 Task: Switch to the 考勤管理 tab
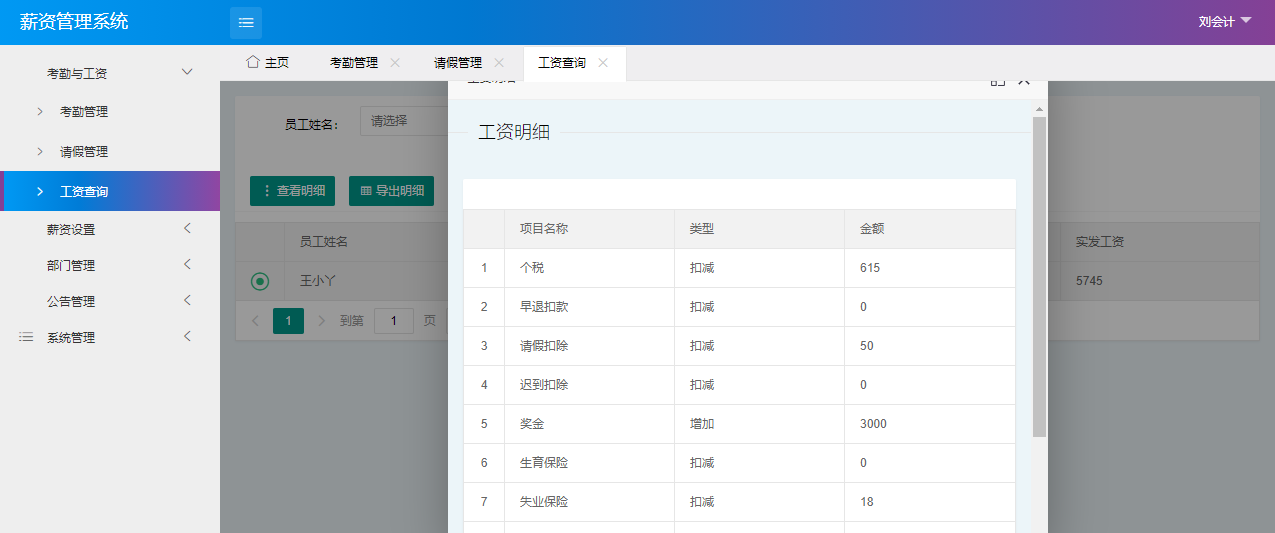354,63
